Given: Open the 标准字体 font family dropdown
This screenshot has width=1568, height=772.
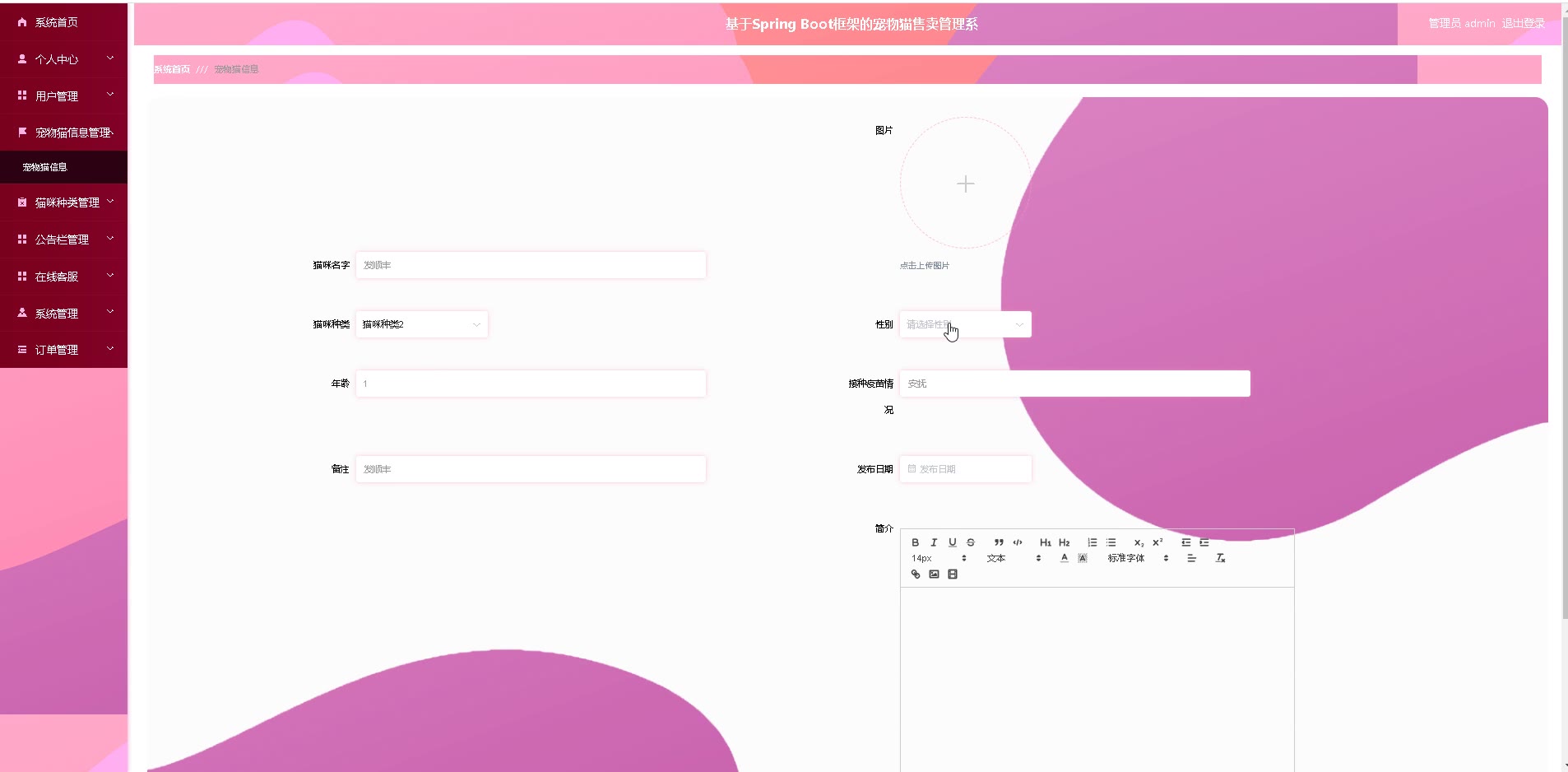Looking at the screenshot, I should (1139, 558).
